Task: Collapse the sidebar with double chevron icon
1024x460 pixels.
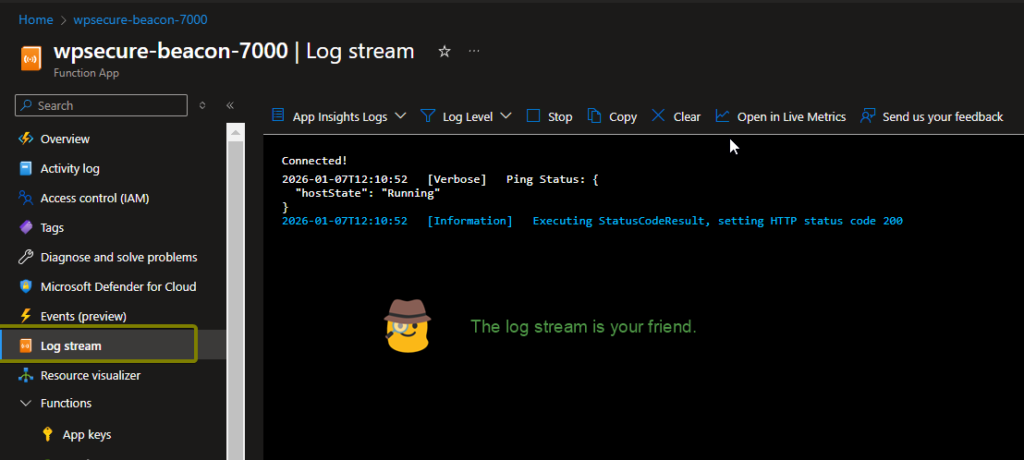Action: pyautogui.click(x=229, y=105)
